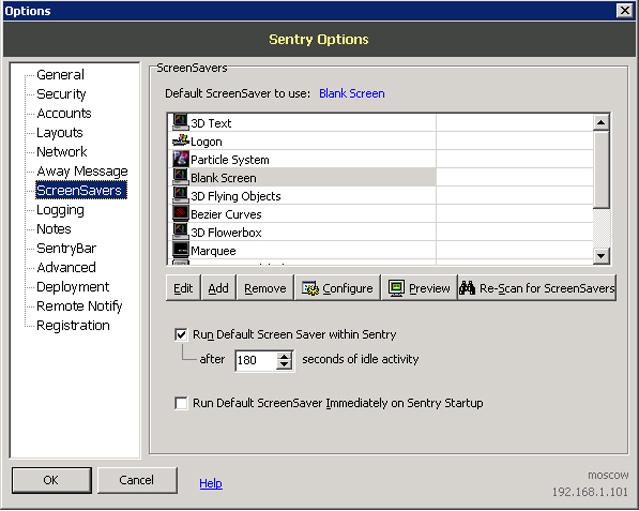This screenshot has height=511, width=639.
Task: Increase idle seconds with up arrow
Action: coord(284,355)
